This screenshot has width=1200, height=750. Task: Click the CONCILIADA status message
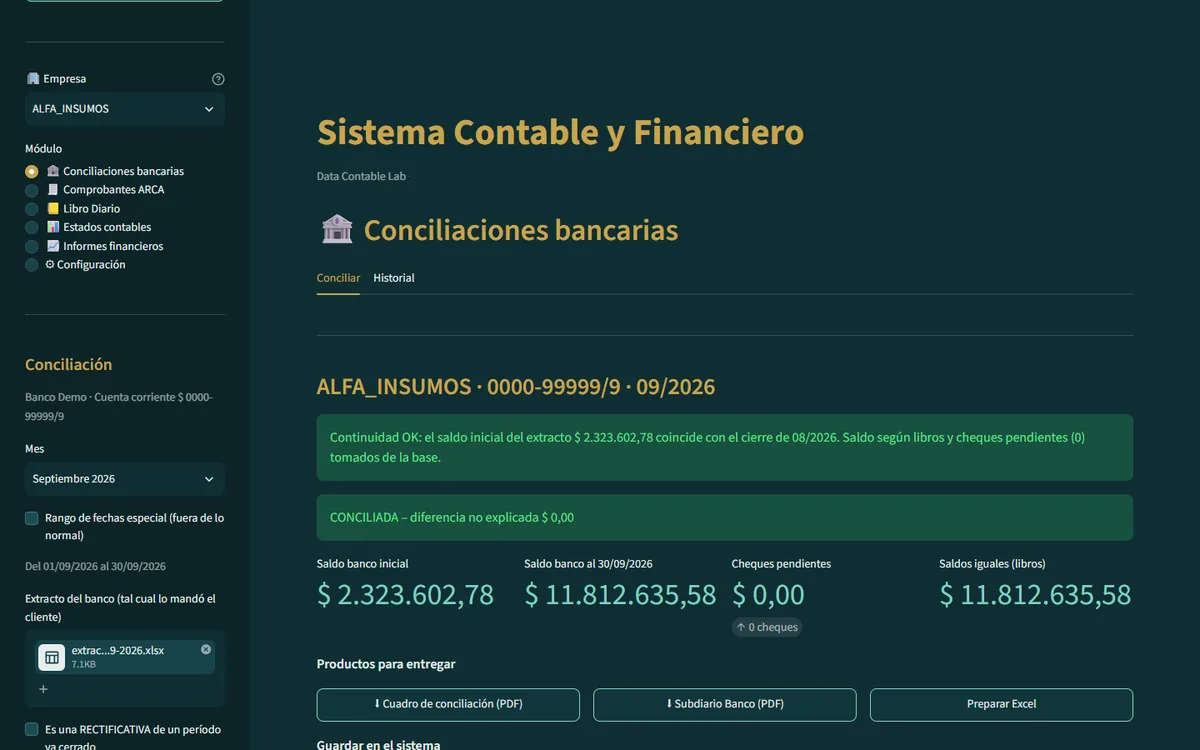pyautogui.click(x=725, y=517)
